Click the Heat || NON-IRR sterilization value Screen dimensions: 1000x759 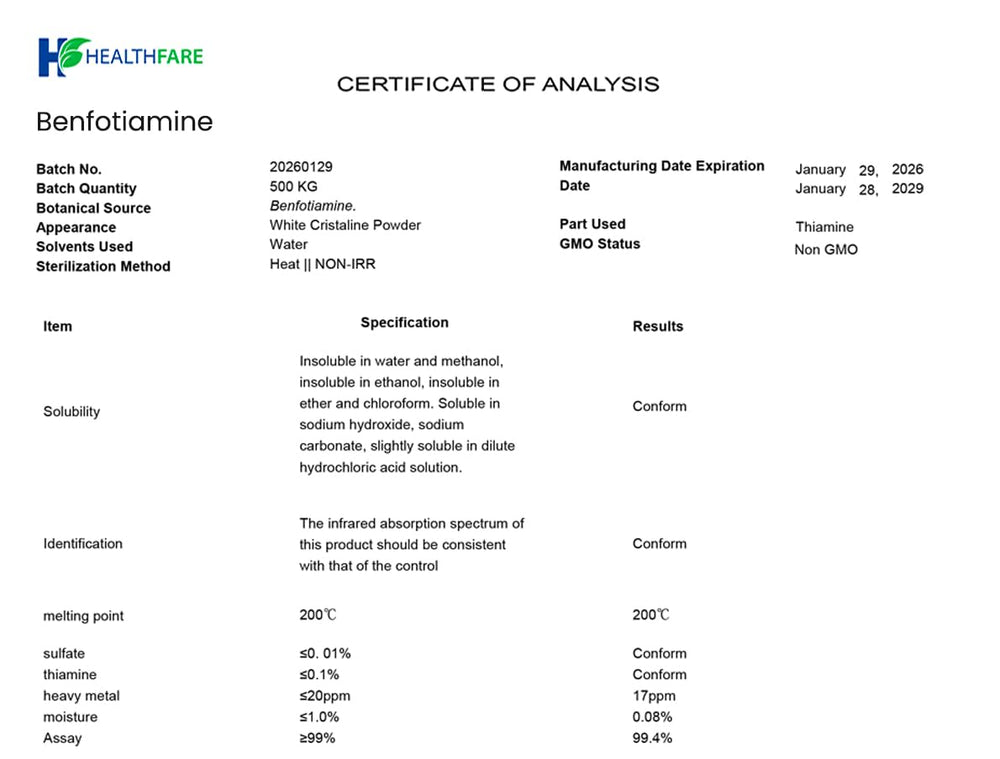[x=323, y=264]
